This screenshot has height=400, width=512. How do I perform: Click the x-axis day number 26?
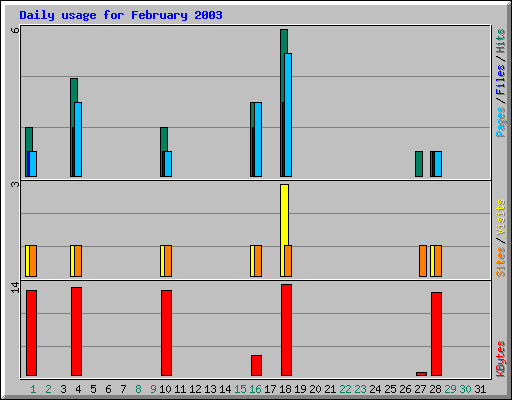(405, 389)
